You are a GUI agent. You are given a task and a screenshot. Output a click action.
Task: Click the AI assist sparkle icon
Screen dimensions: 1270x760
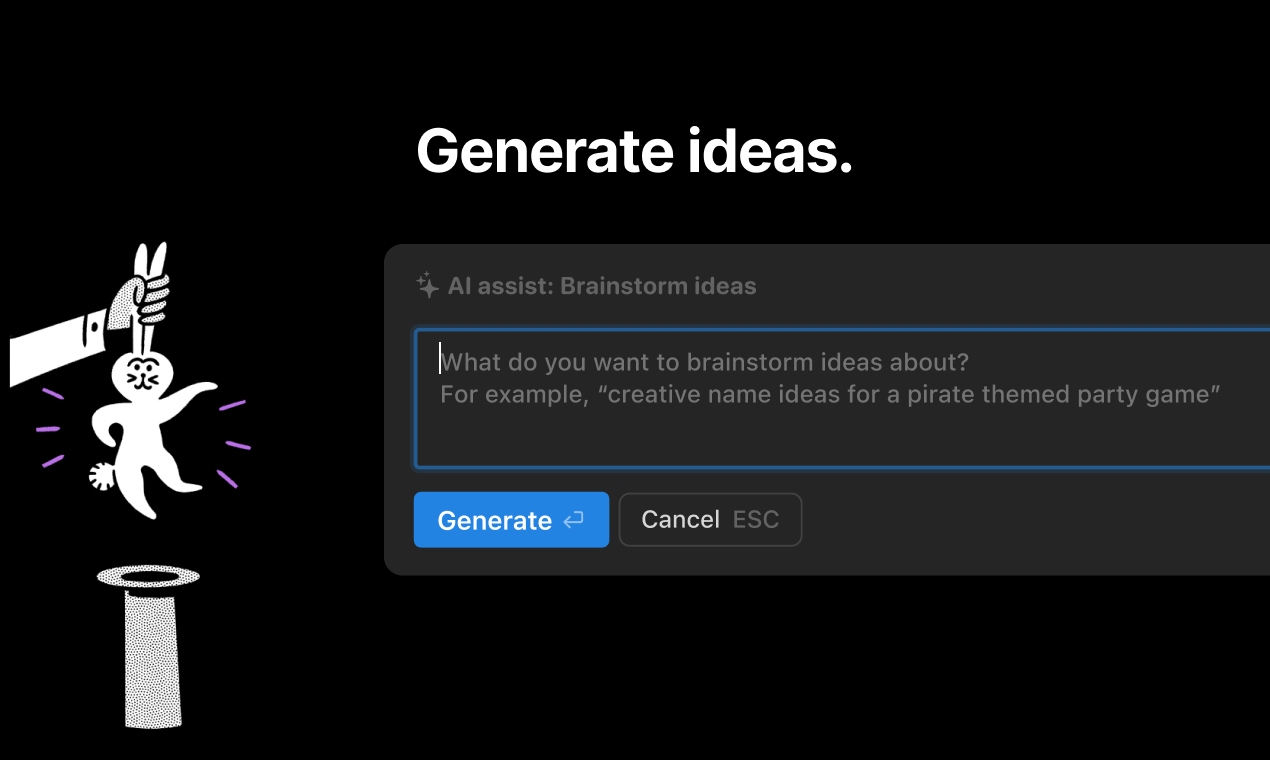(427, 286)
